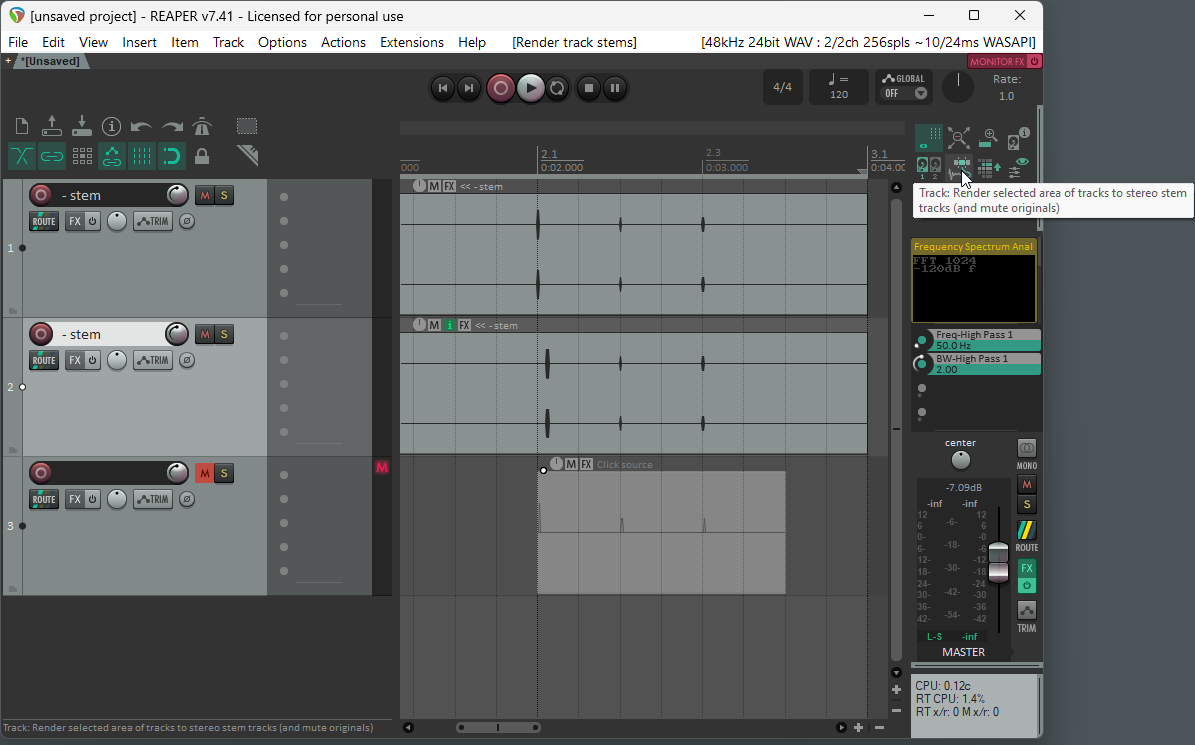Click ROUTE button on track 2

44,360
